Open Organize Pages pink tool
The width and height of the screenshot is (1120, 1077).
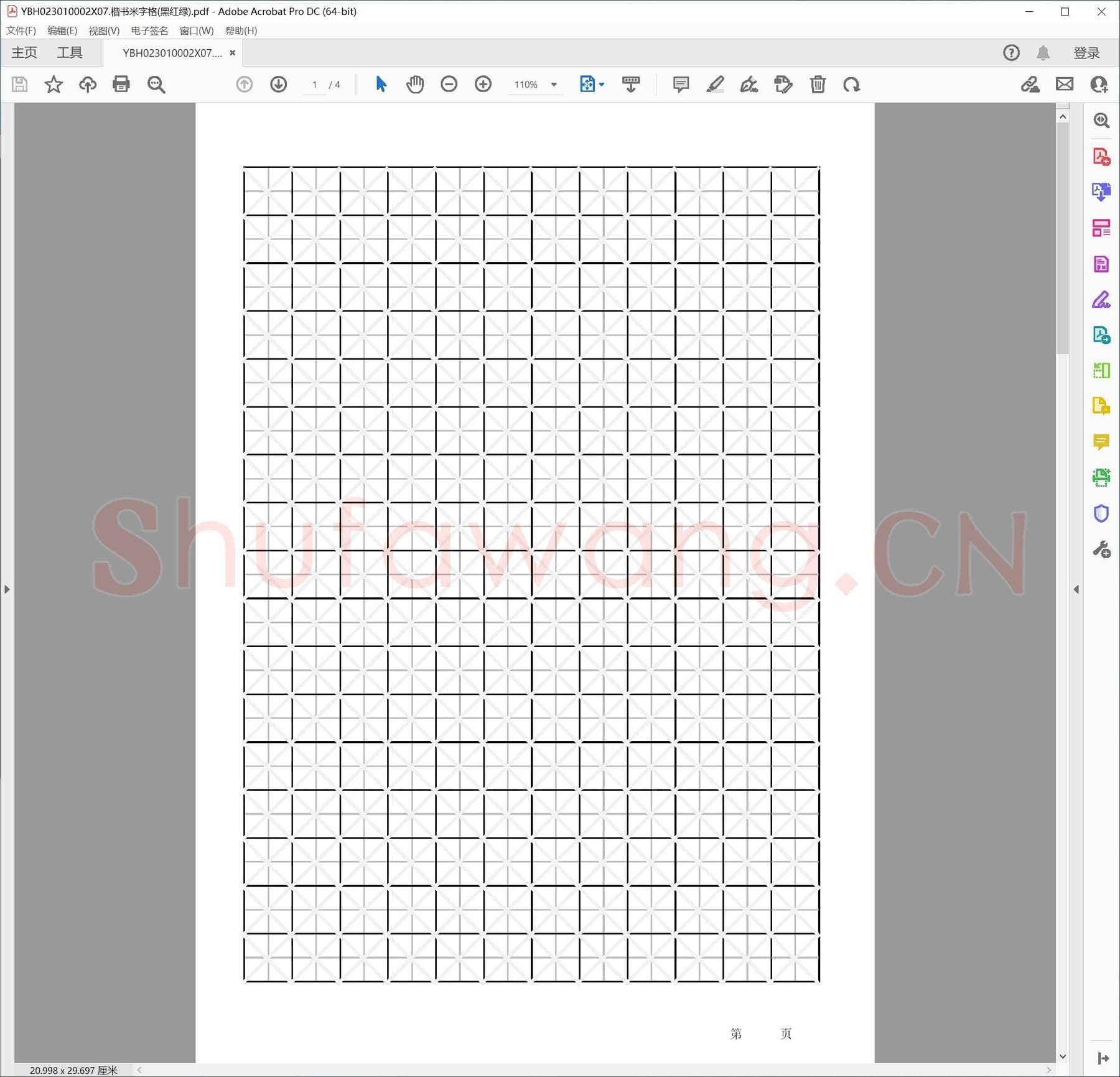point(1101,228)
